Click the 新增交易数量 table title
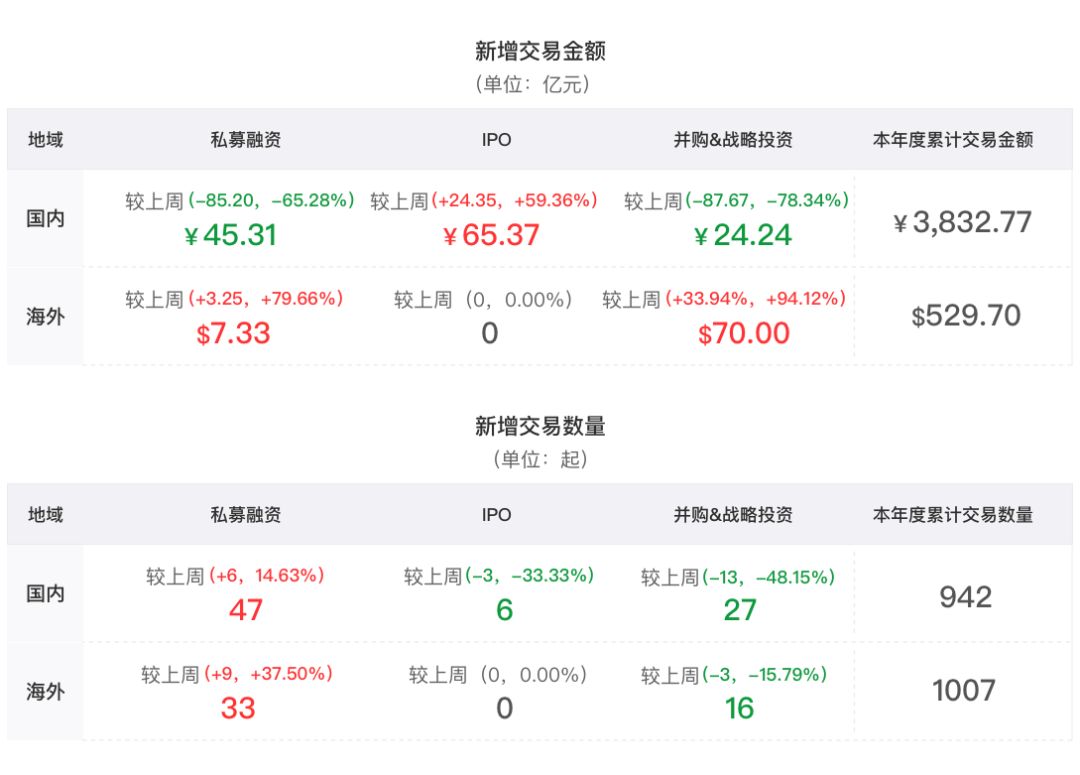The image size is (1080, 775). pyautogui.click(x=540, y=426)
